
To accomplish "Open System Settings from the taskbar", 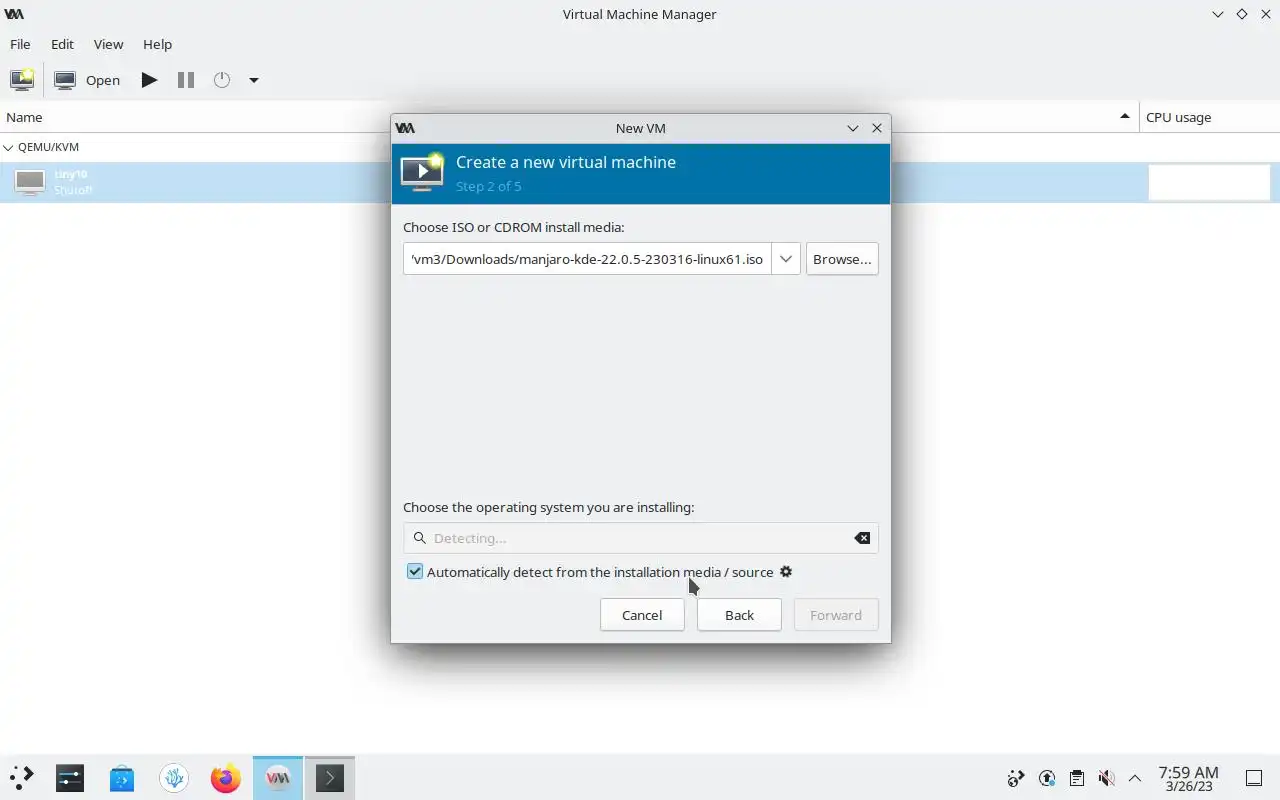I will pyautogui.click(x=70, y=777).
